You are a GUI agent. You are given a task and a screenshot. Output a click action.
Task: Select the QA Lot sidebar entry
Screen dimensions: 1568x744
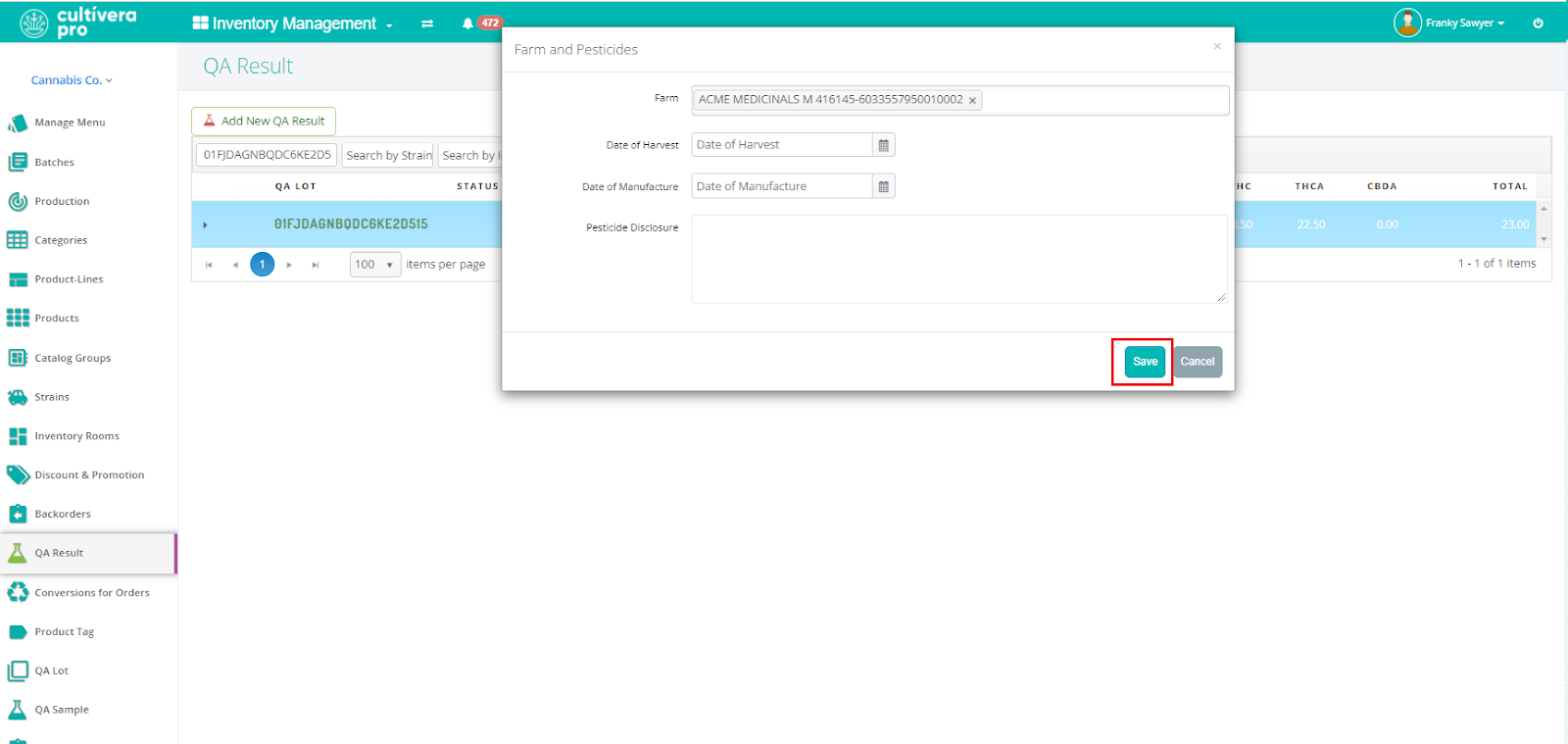coord(51,671)
